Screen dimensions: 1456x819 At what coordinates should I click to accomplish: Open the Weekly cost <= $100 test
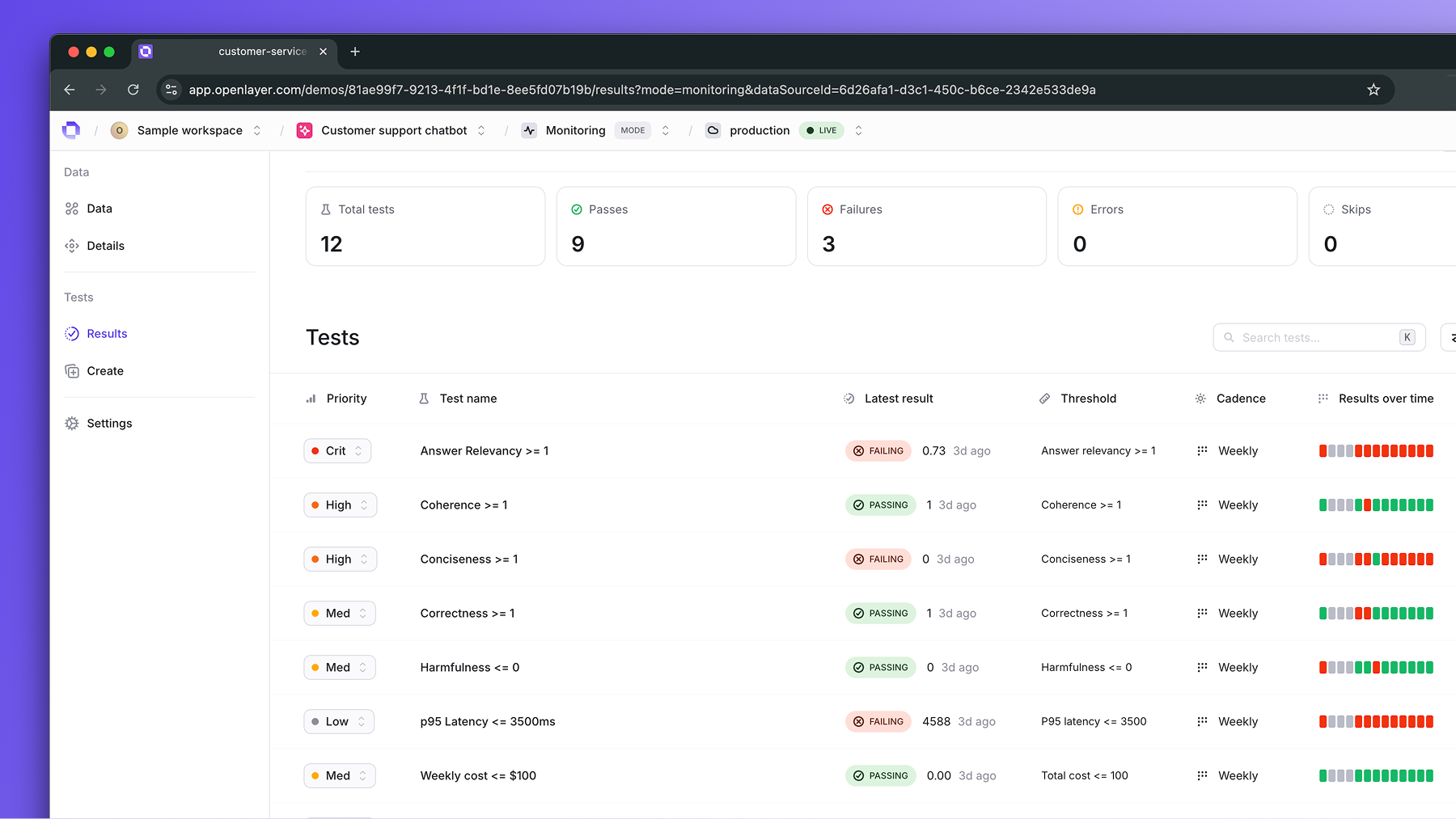pos(478,776)
